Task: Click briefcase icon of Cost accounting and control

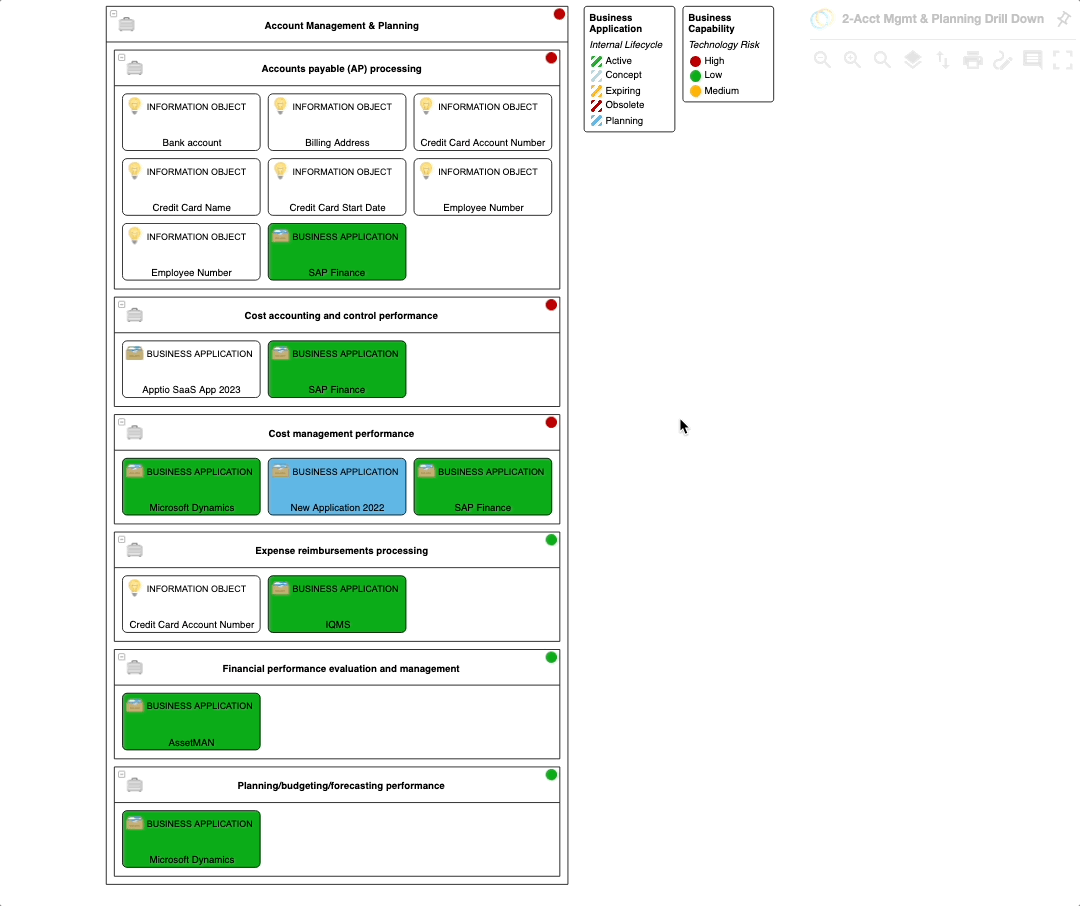Action: click(135, 315)
